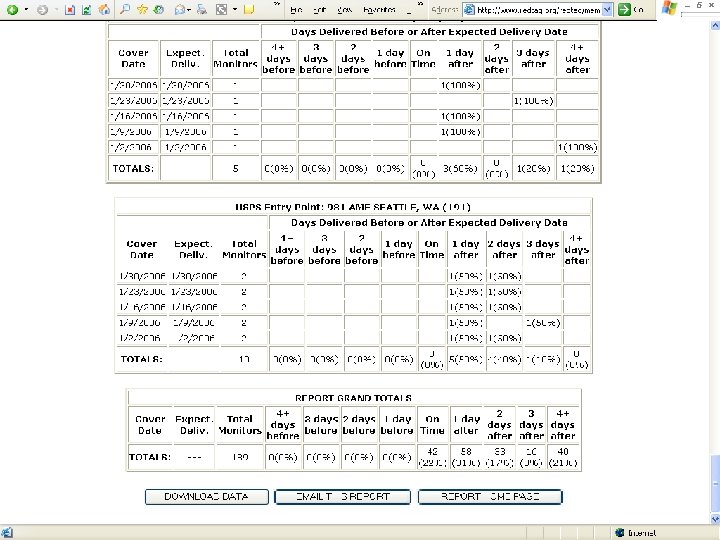Screen dimensions: 720x540
Task: Open the Favorites star pane
Action: pos(142,9)
